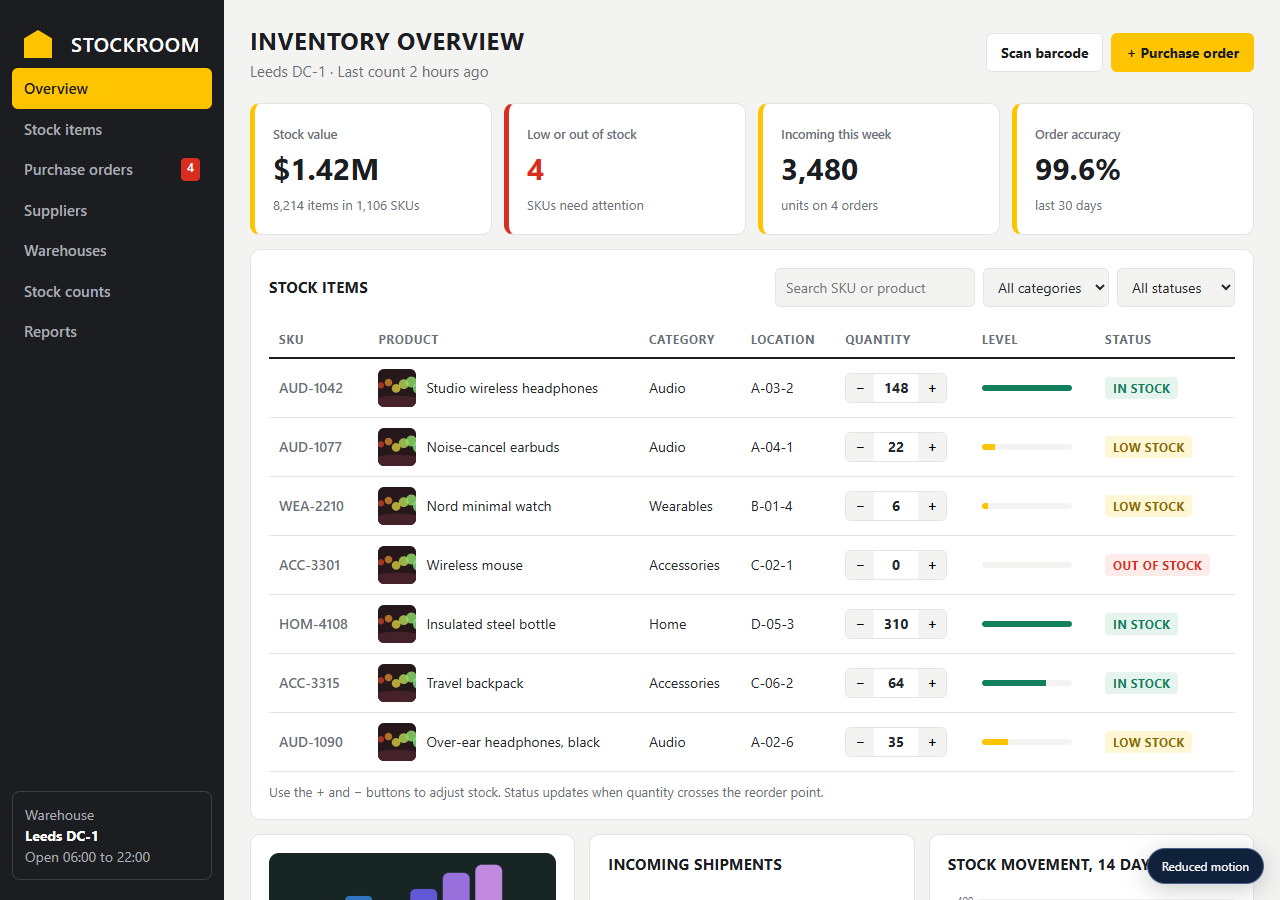Open Purchase orders in sidebar

click(112, 170)
